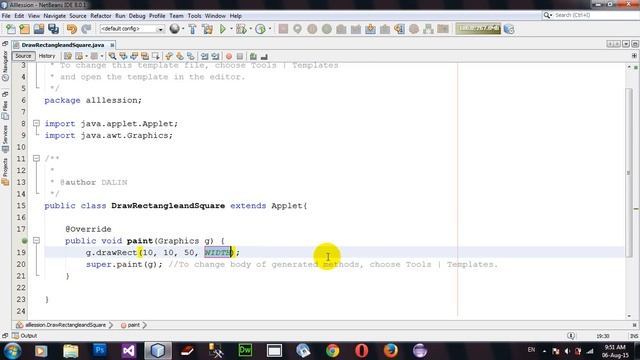Click the maximize editor window icon

click(x=635, y=44)
